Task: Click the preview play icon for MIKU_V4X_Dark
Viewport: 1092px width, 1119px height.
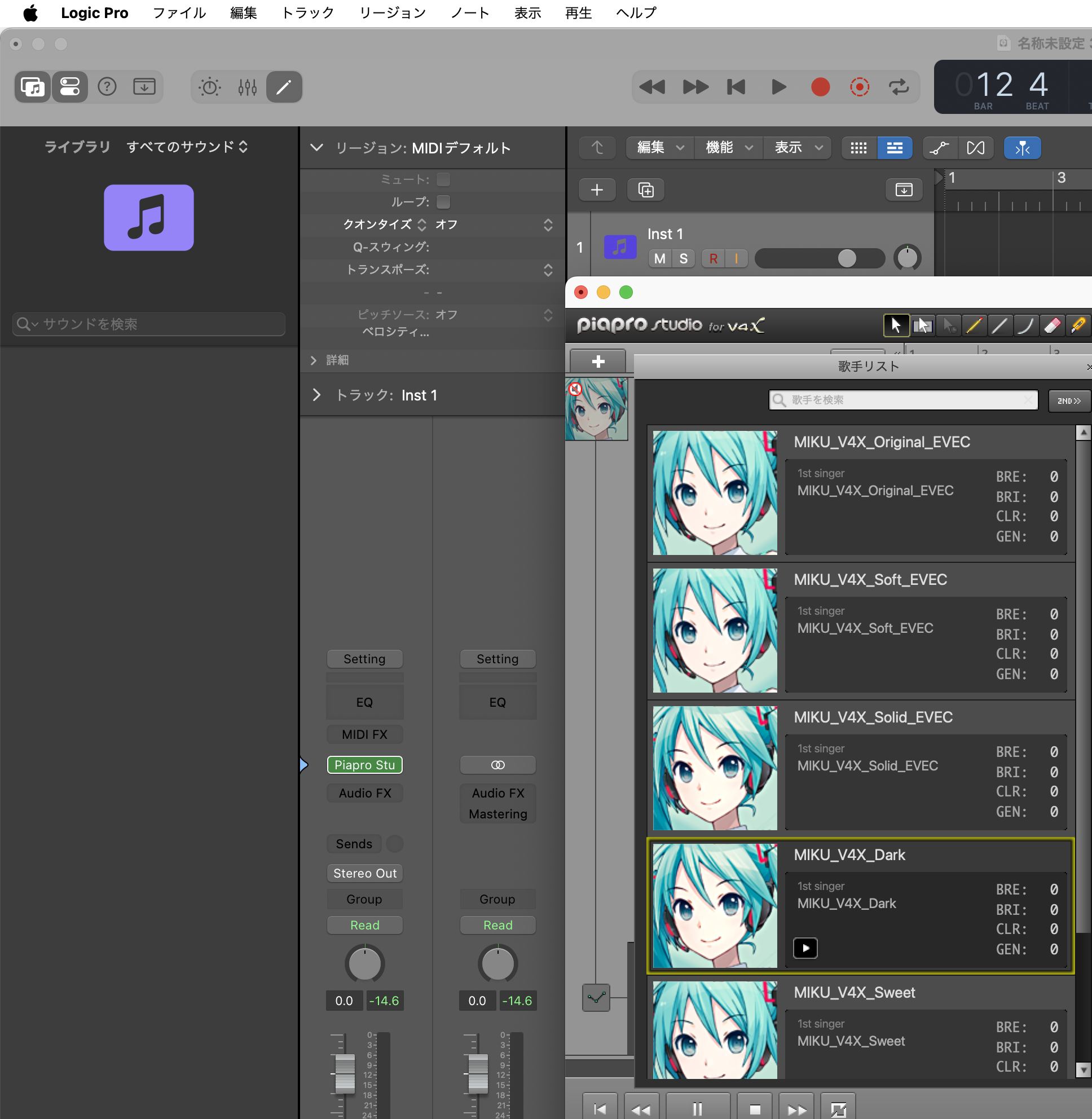Action: 805,948
